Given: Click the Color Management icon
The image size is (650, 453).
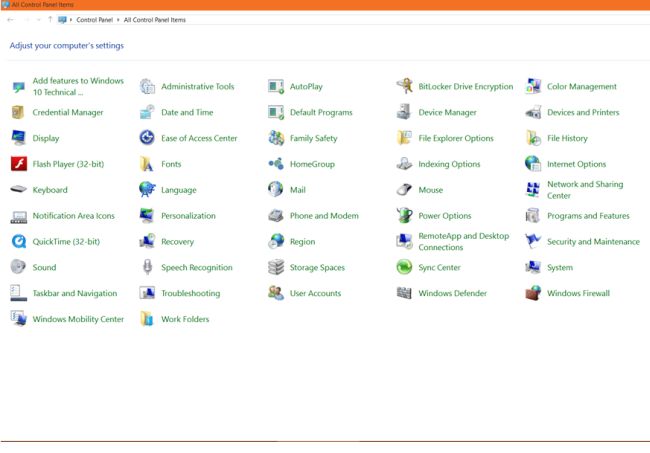Looking at the screenshot, I should [x=533, y=86].
